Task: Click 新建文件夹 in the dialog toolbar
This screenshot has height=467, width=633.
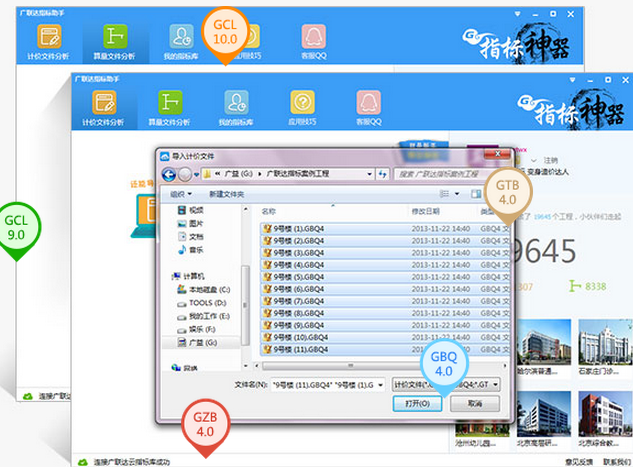Action: pyautogui.click(x=226, y=194)
